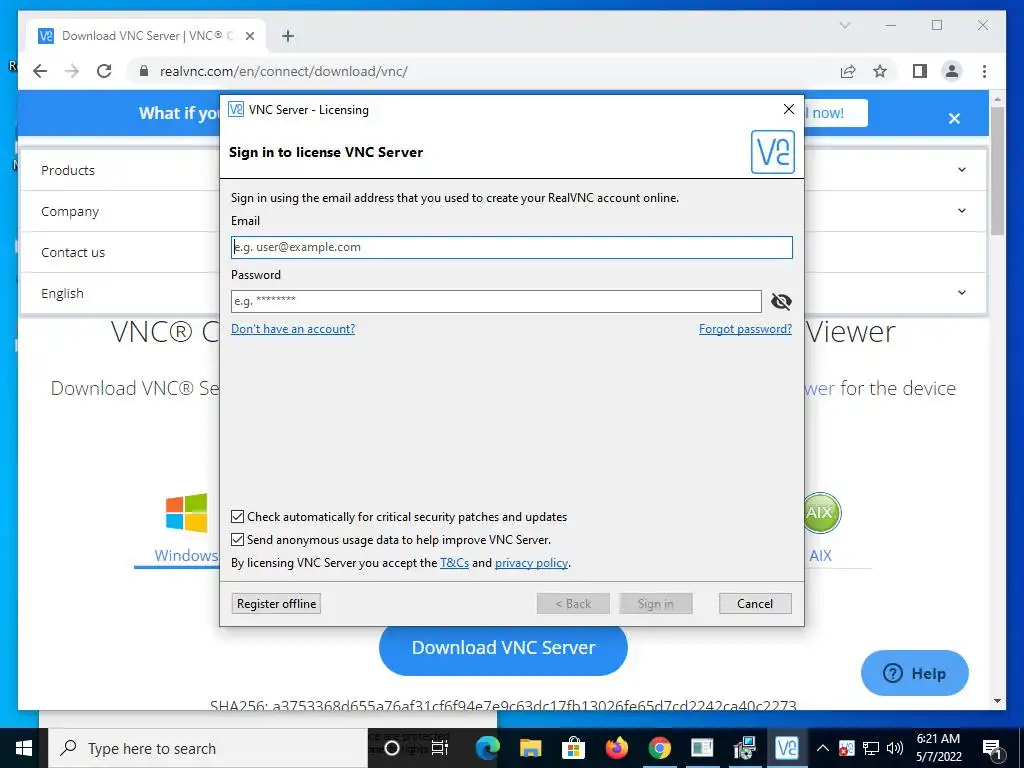Select the Download VNC Server tab

pyautogui.click(x=146, y=36)
